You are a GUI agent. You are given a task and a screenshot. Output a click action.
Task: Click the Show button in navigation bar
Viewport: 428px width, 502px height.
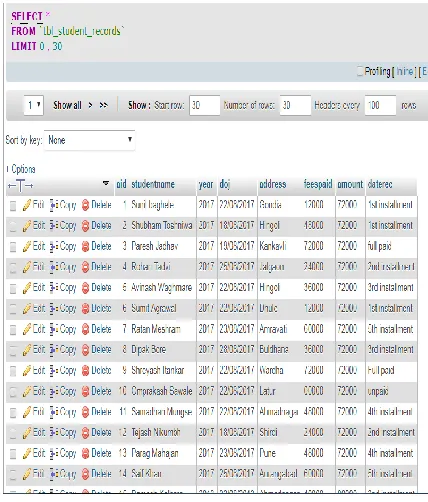(139, 105)
